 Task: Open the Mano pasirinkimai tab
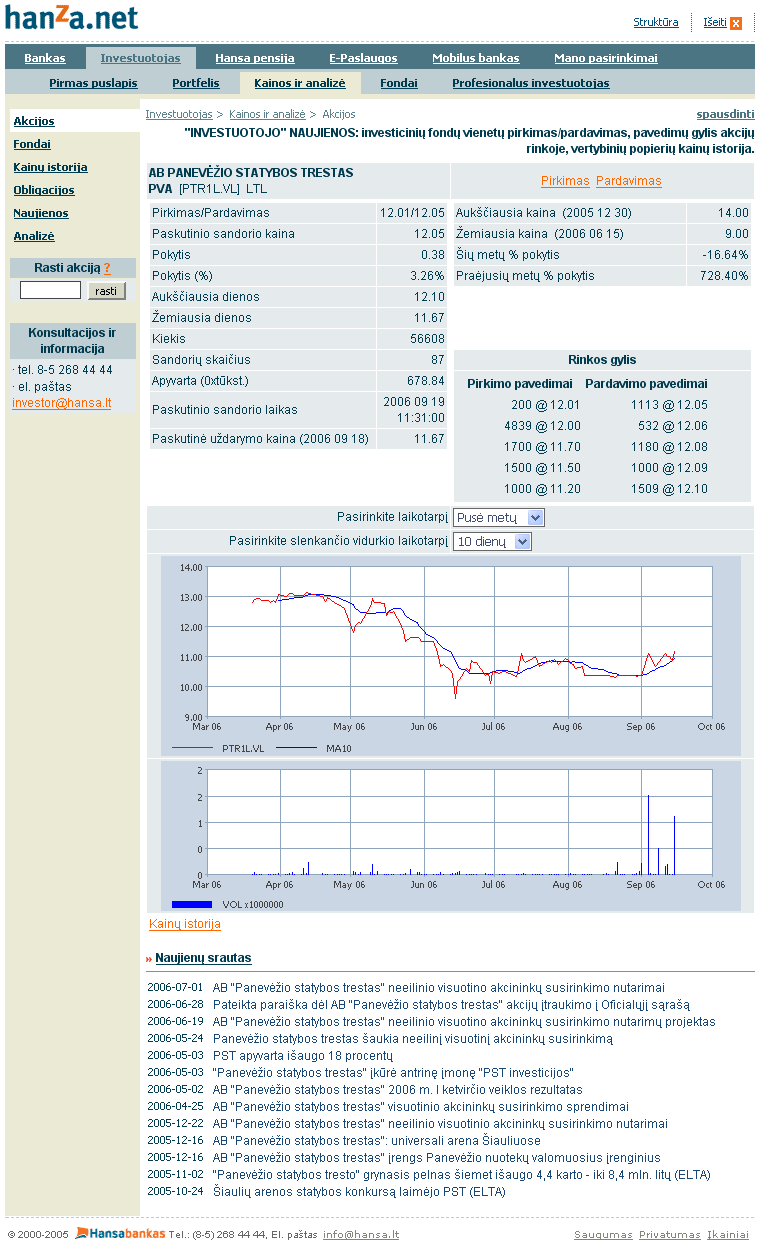pyautogui.click(x=606, y=58)
